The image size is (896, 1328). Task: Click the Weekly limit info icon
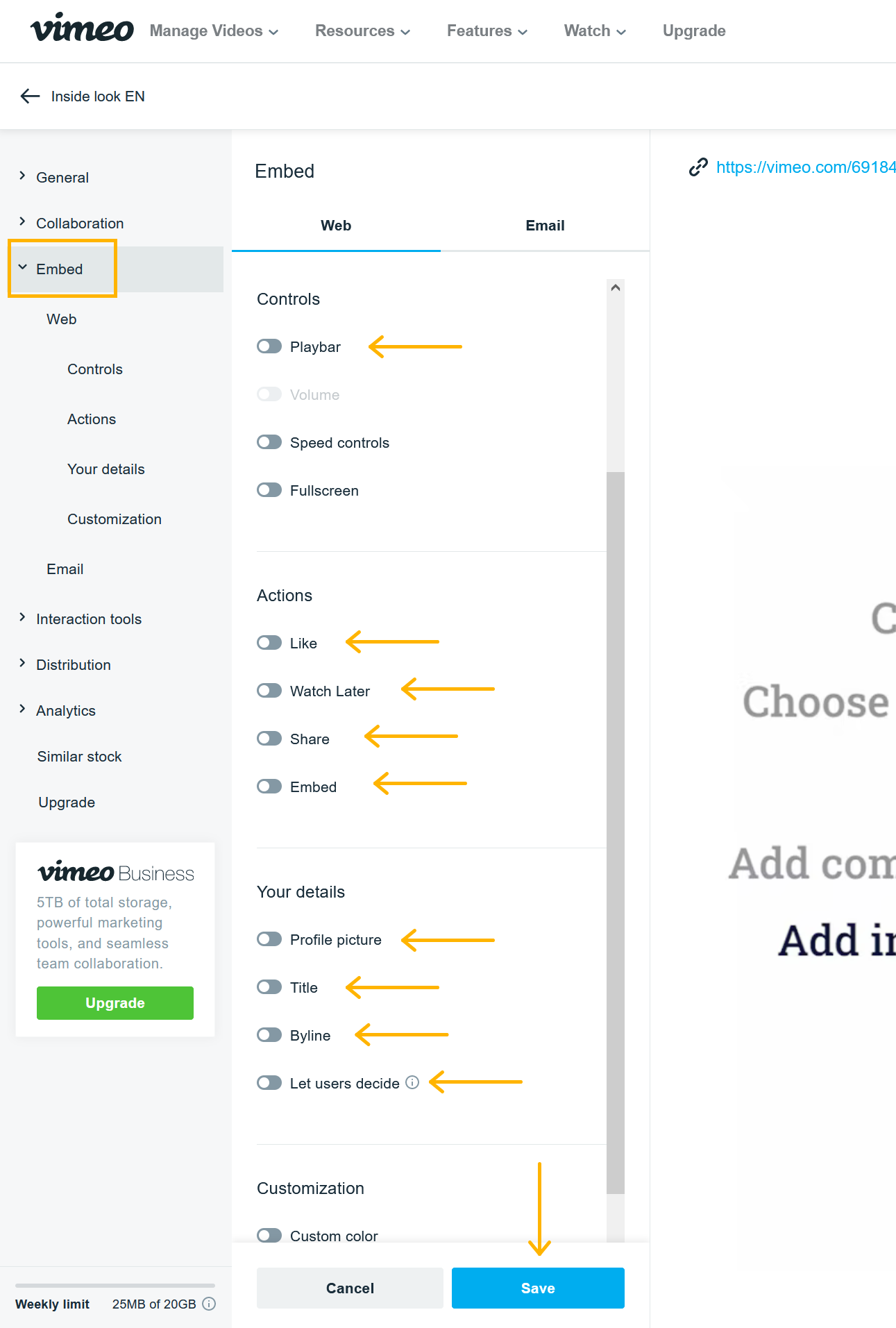coord(209,1304)
